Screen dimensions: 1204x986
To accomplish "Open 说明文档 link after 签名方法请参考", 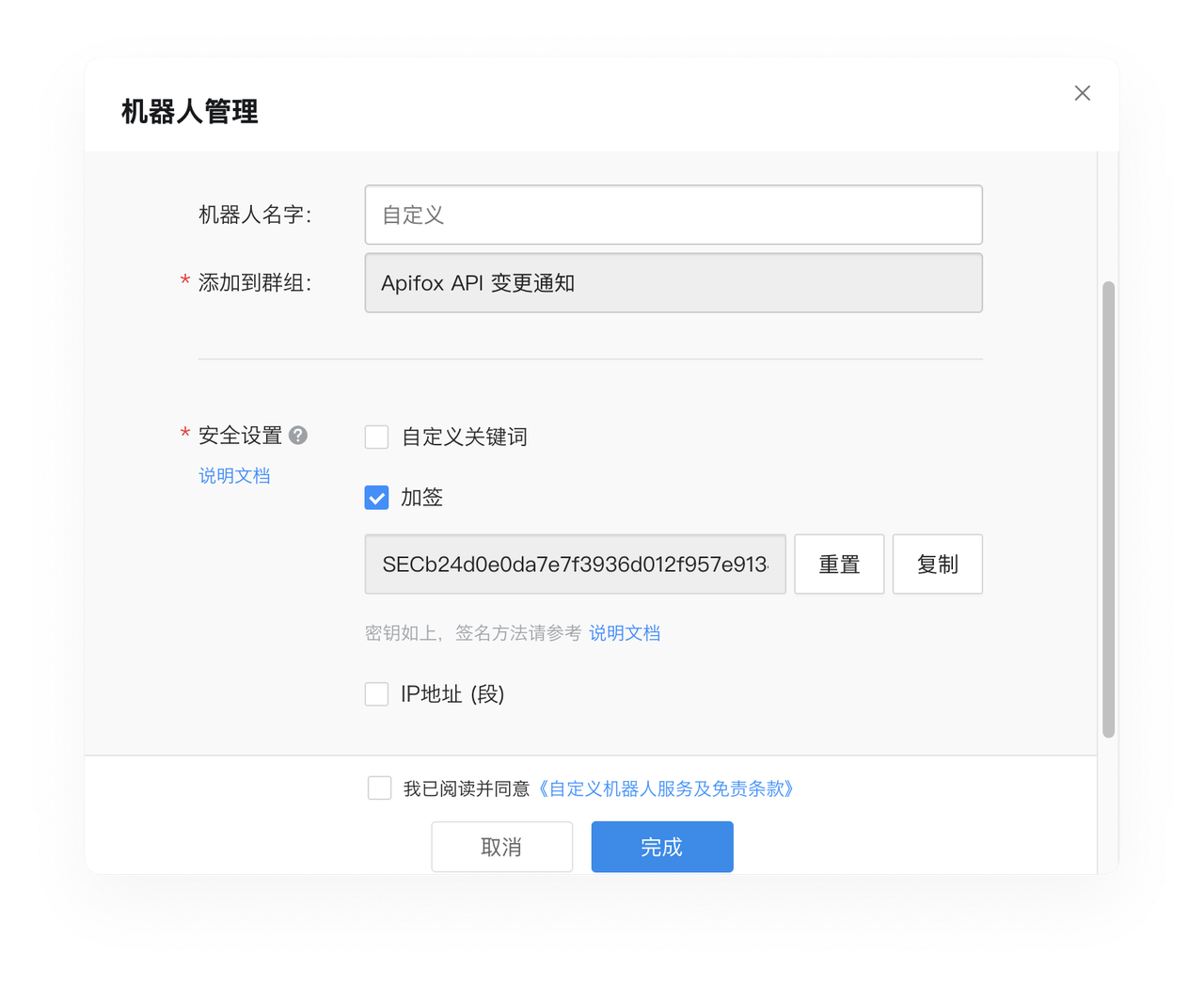I will point(625,633).
